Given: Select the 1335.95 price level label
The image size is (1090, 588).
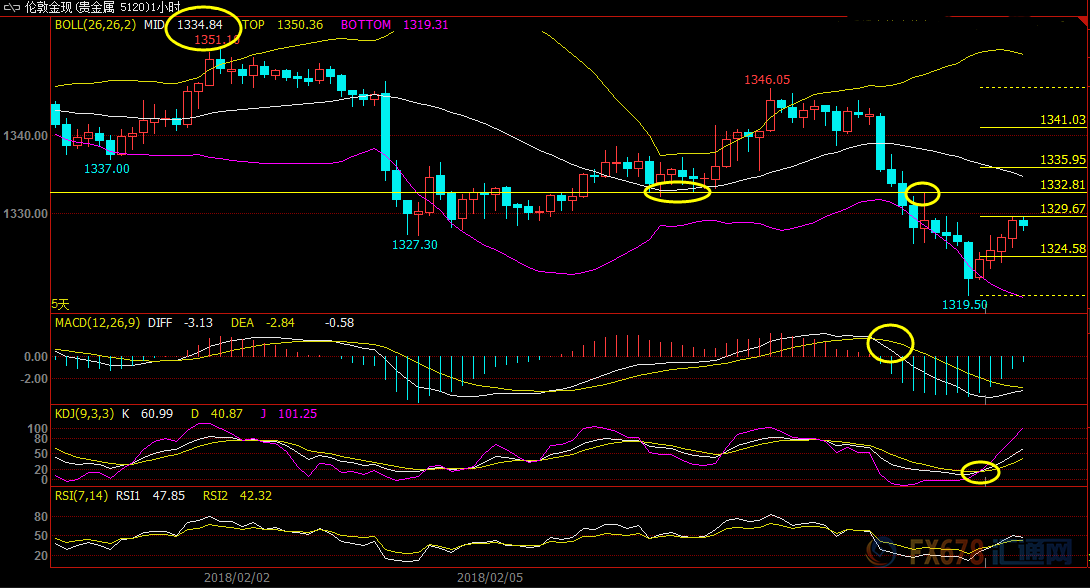Looking at the screenshot, I should 1062,160.
